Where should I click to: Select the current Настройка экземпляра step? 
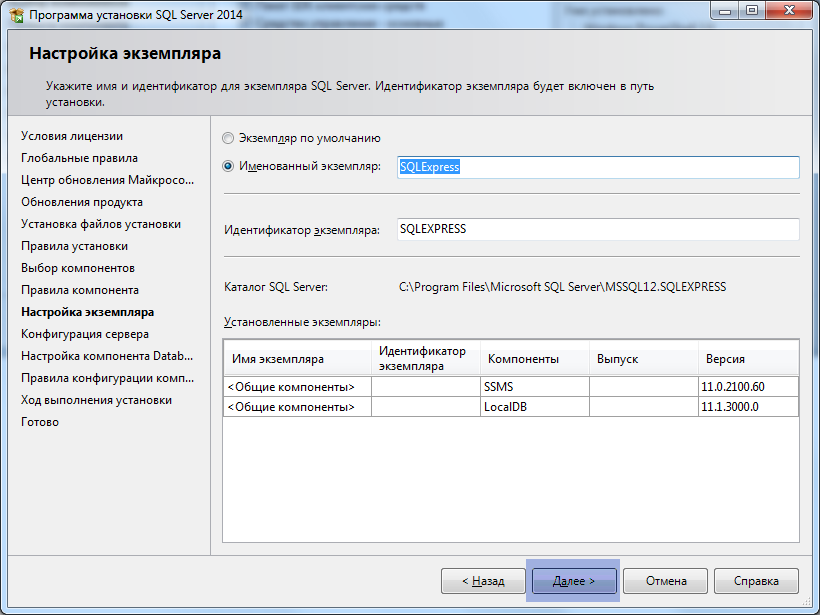point(87,312)
